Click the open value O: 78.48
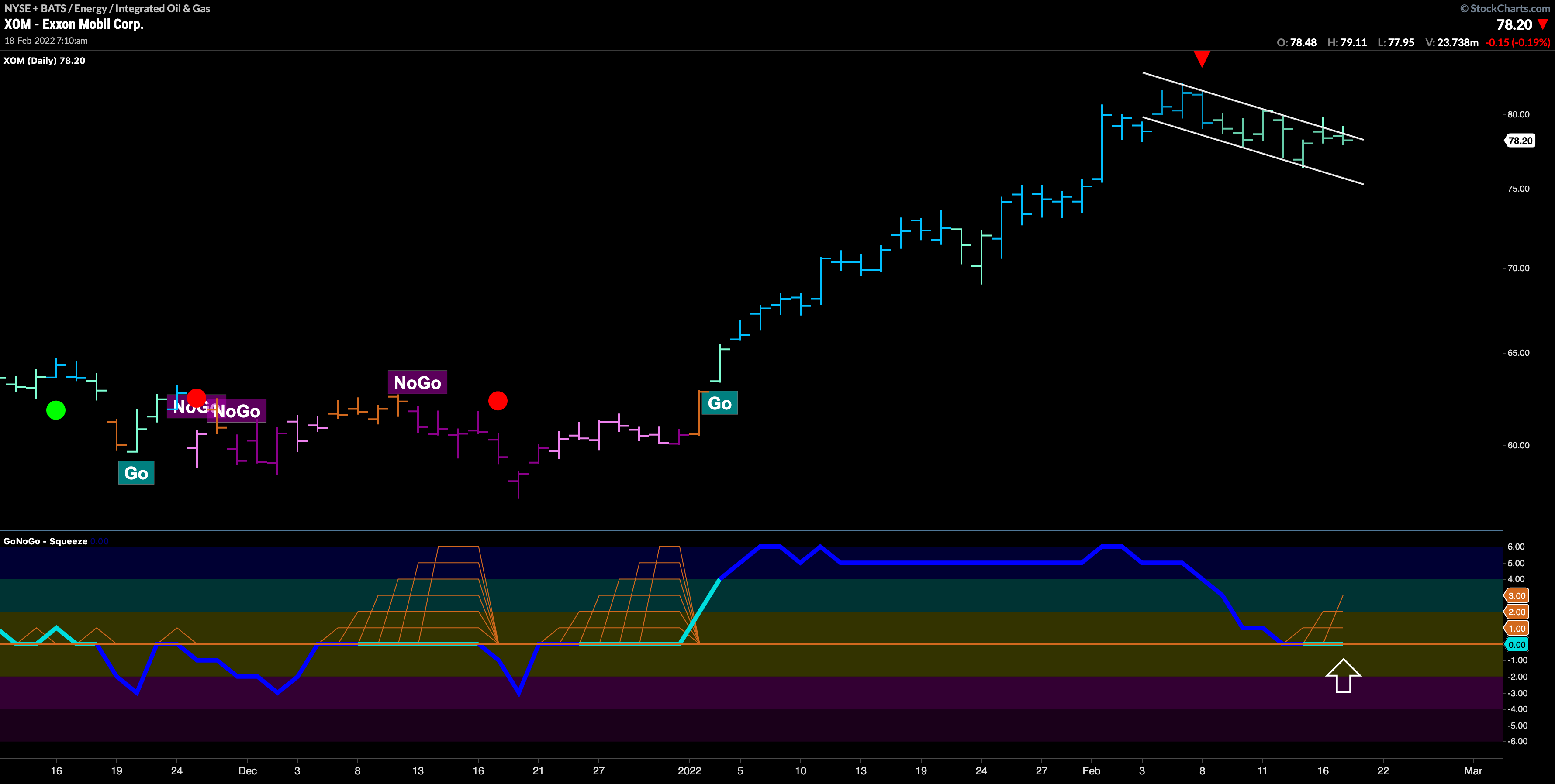The width and height of the screenshot is (1555, 784). point(1297,42)
